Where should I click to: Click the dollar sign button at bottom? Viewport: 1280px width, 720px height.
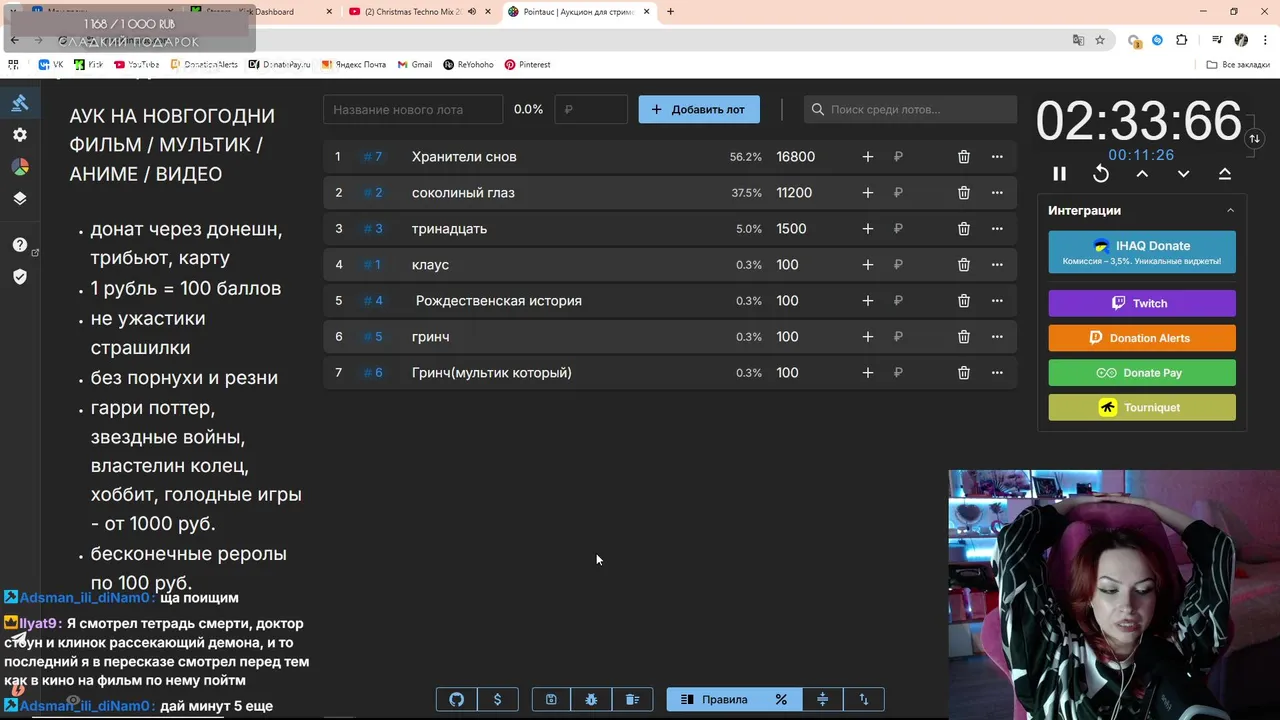coord(497,700)
